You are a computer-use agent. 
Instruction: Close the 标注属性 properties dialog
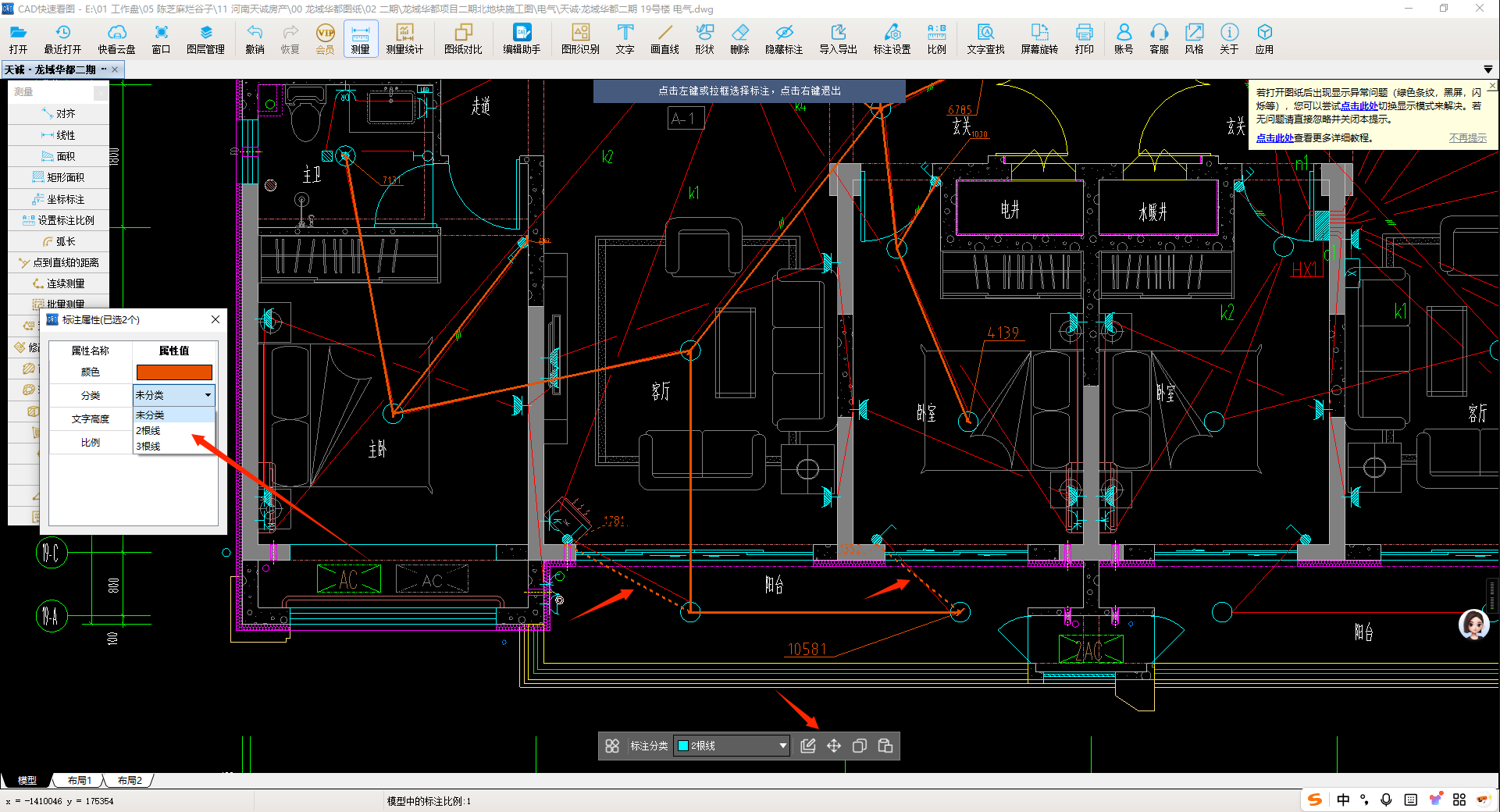216,319
